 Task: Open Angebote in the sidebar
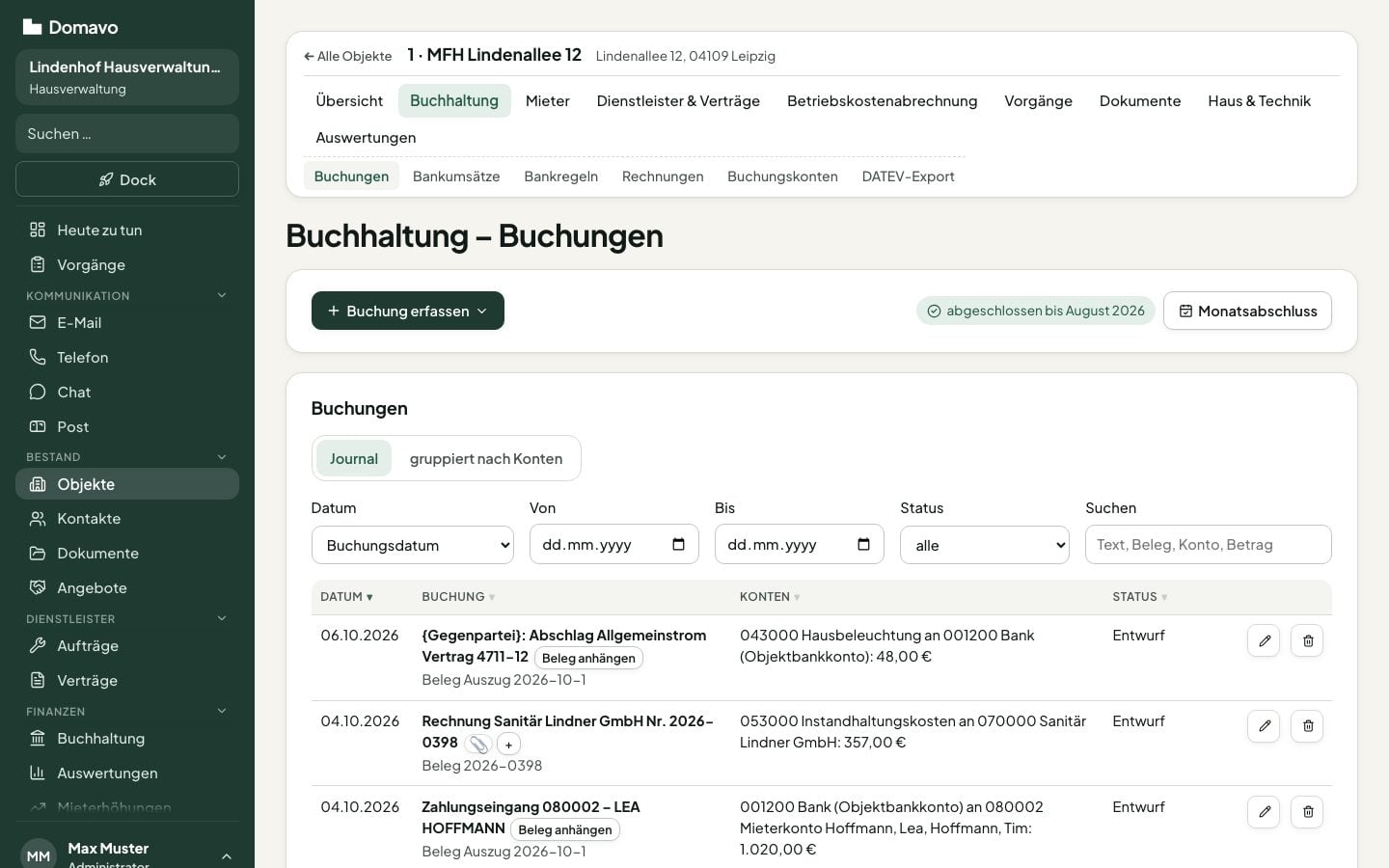pos(127,587)
